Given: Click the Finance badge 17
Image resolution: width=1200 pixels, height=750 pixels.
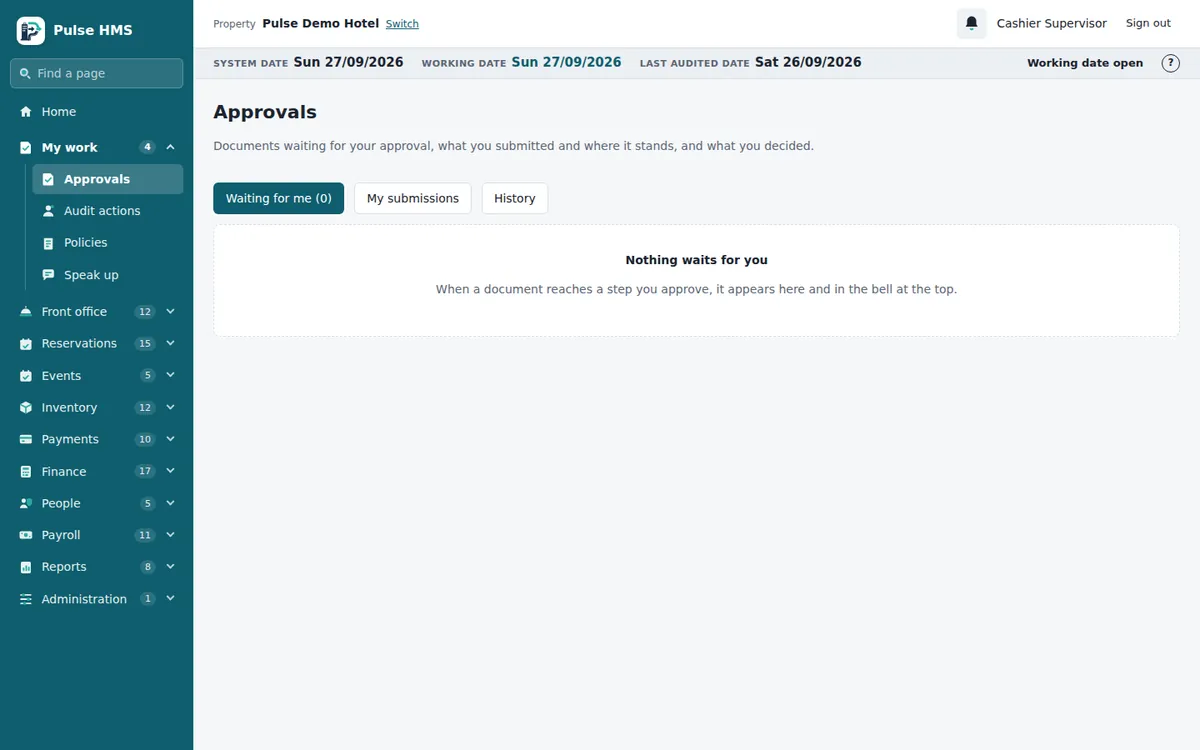Looking at the screenshot, I should click(145, 471).
